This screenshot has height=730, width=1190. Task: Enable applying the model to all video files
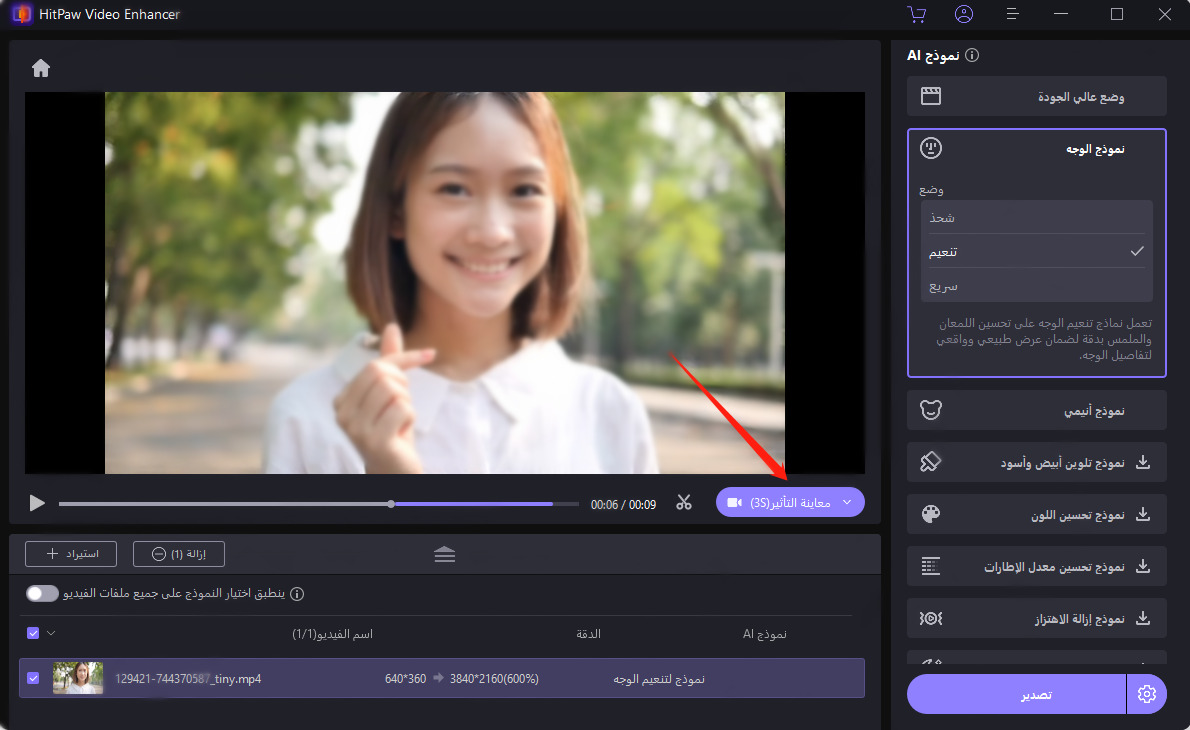coord(42,593)
